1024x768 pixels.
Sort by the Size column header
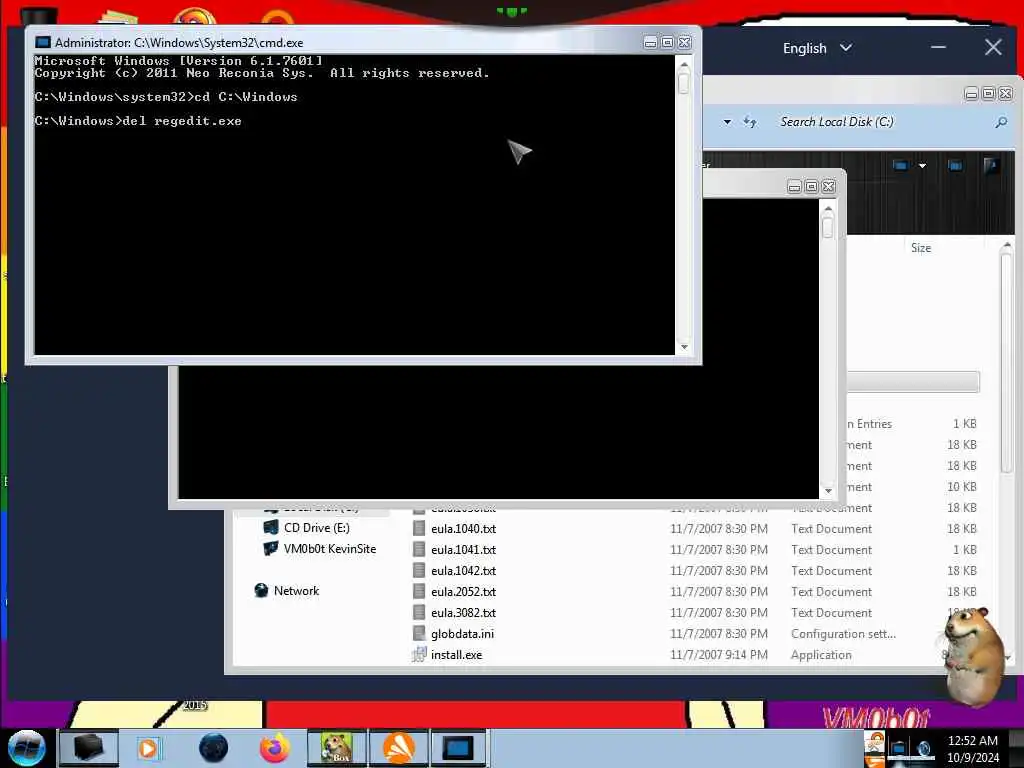tap(921, 248)
